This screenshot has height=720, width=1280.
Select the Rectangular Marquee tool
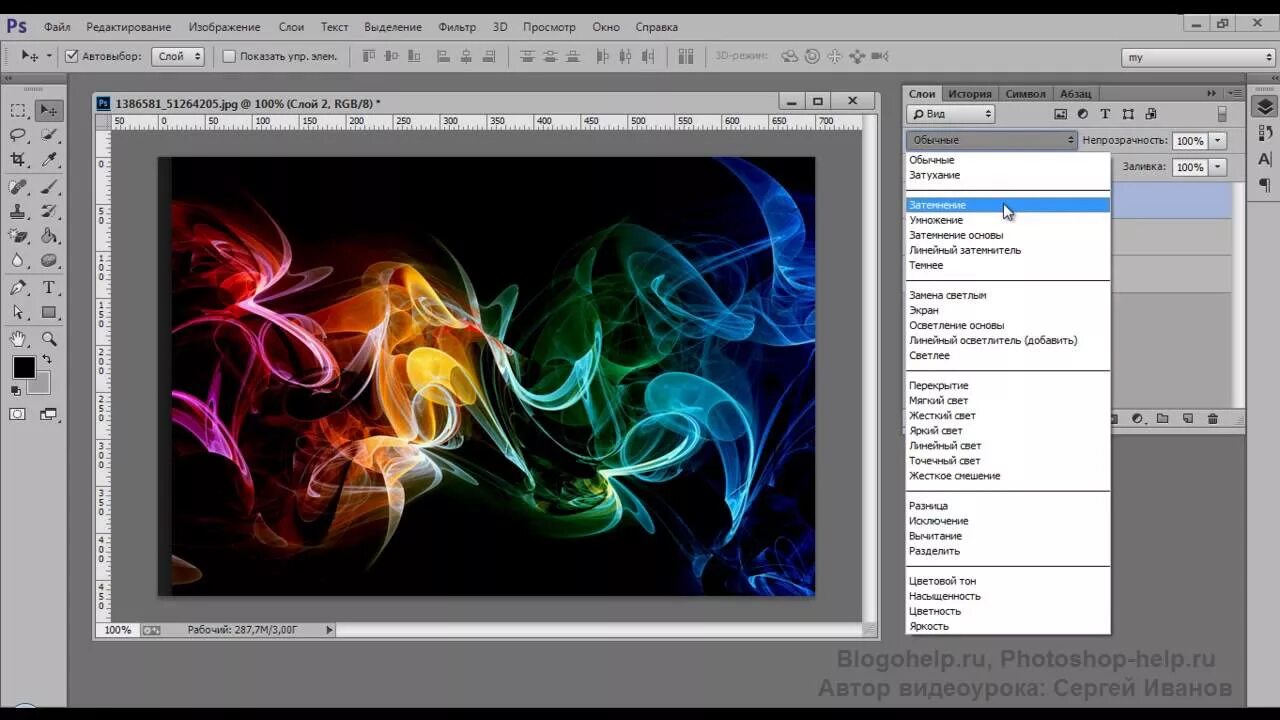point(18,110)
